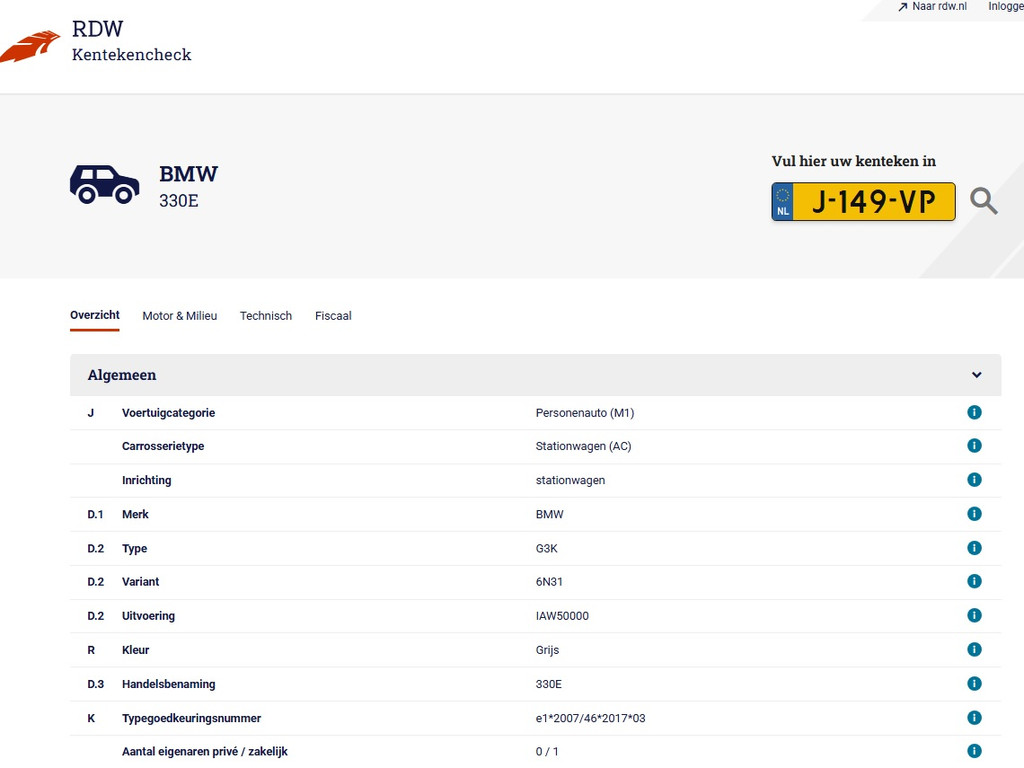This screenshot has height=768, width=1024.
Task: Click info icon for Variant 6N31
Action: (x=974, y=581)
